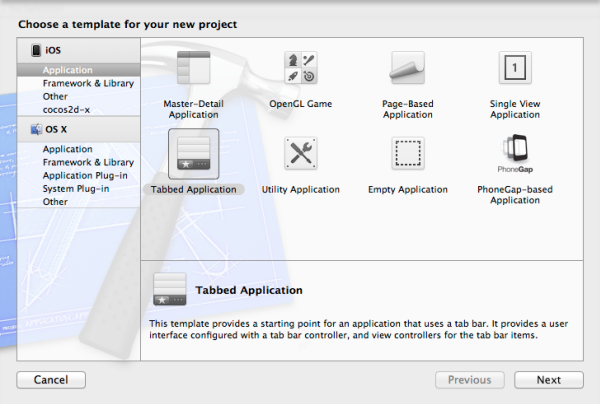The width and height of the screenshot is (600, 404).
Task: Select Application under iOS
Action: point(68,71)
